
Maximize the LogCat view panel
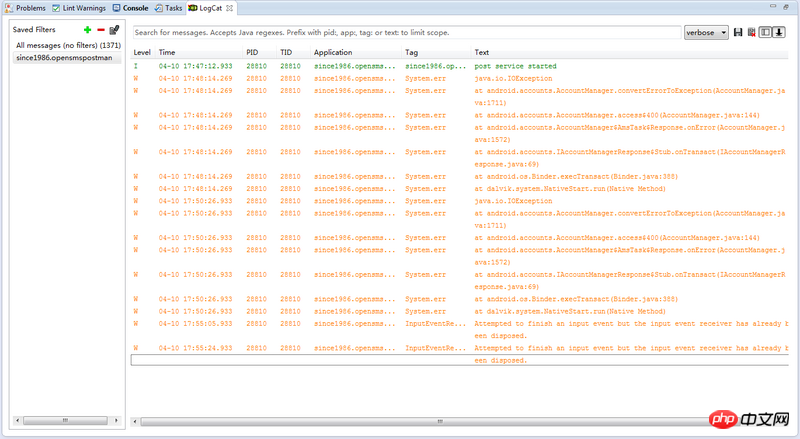tap(786, 6)
